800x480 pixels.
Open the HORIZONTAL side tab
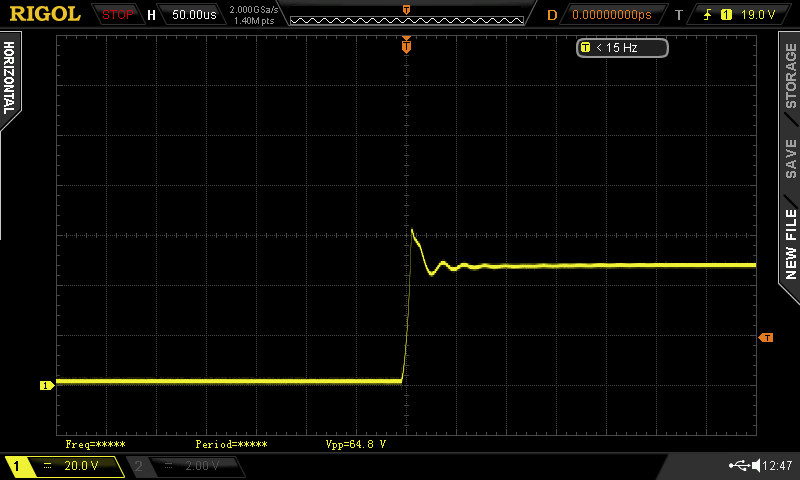click(9, 78)
